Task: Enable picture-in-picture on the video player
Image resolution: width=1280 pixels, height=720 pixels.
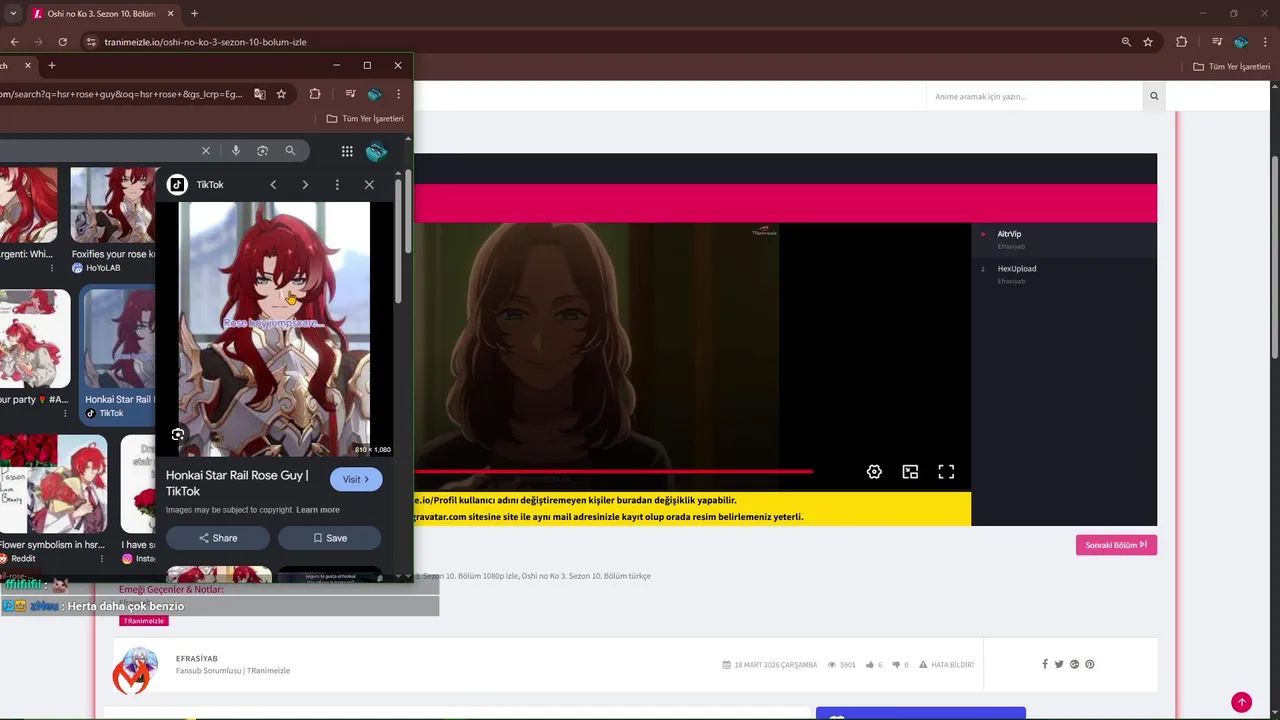Action: (x=910, y=472)
